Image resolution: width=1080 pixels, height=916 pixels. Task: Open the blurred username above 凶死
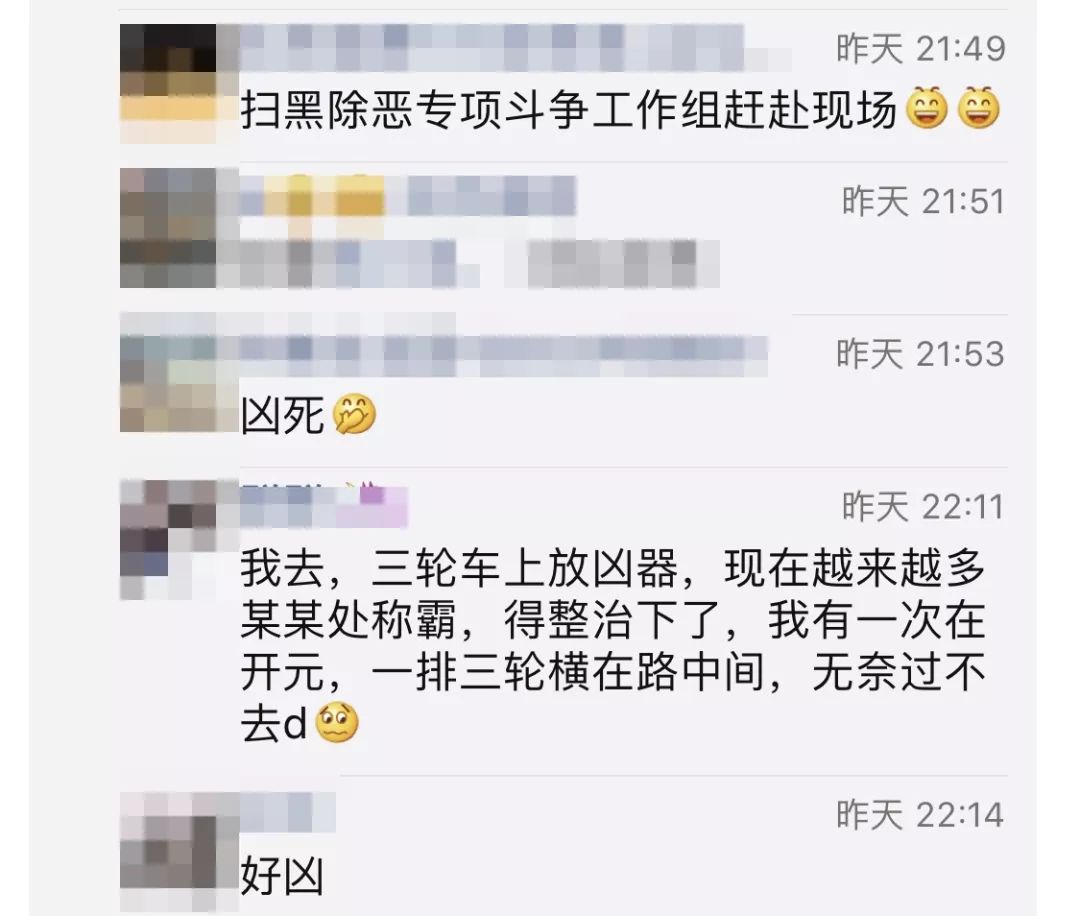(x=503, y=355)
